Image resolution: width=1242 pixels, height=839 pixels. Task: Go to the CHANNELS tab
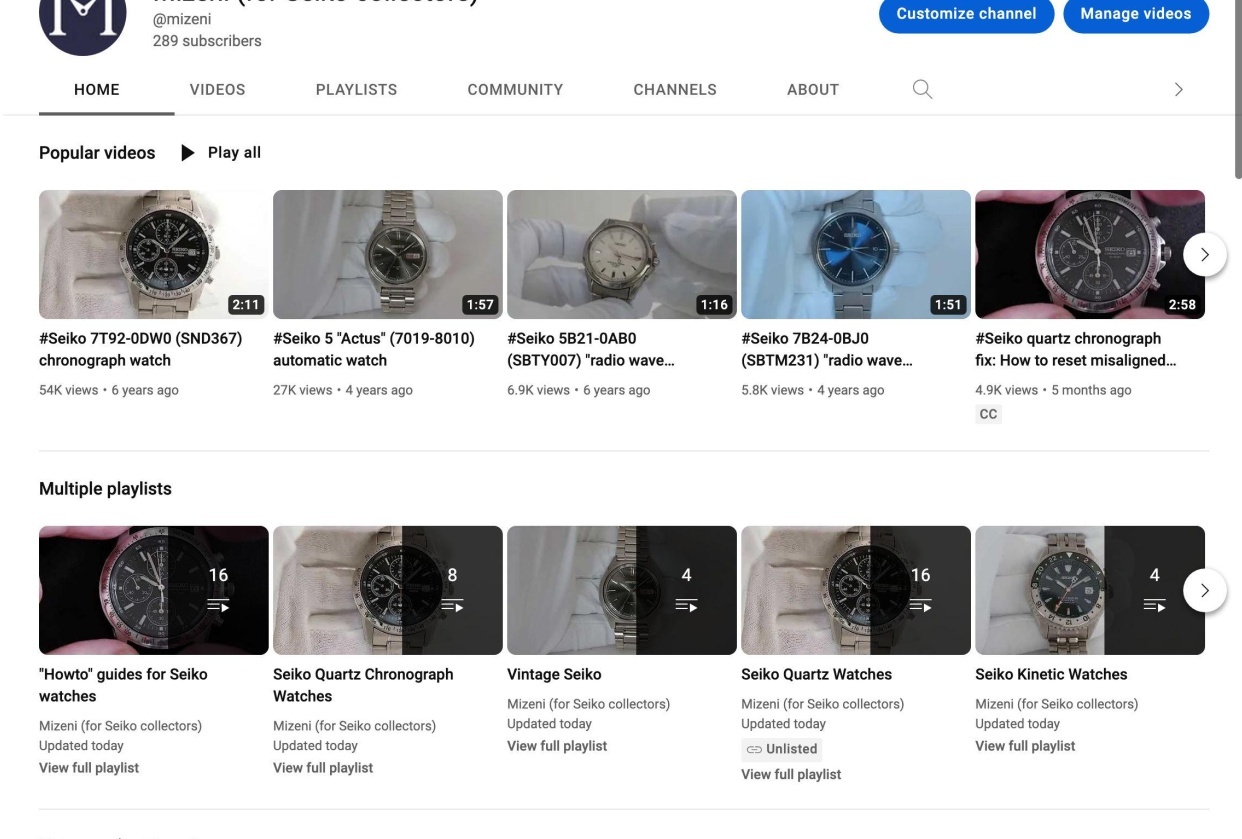tap(675, 90)
